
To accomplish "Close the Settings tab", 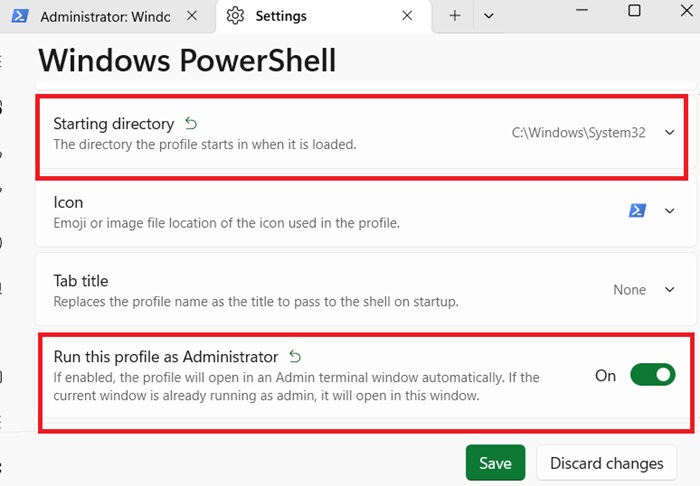I will 407,16.
